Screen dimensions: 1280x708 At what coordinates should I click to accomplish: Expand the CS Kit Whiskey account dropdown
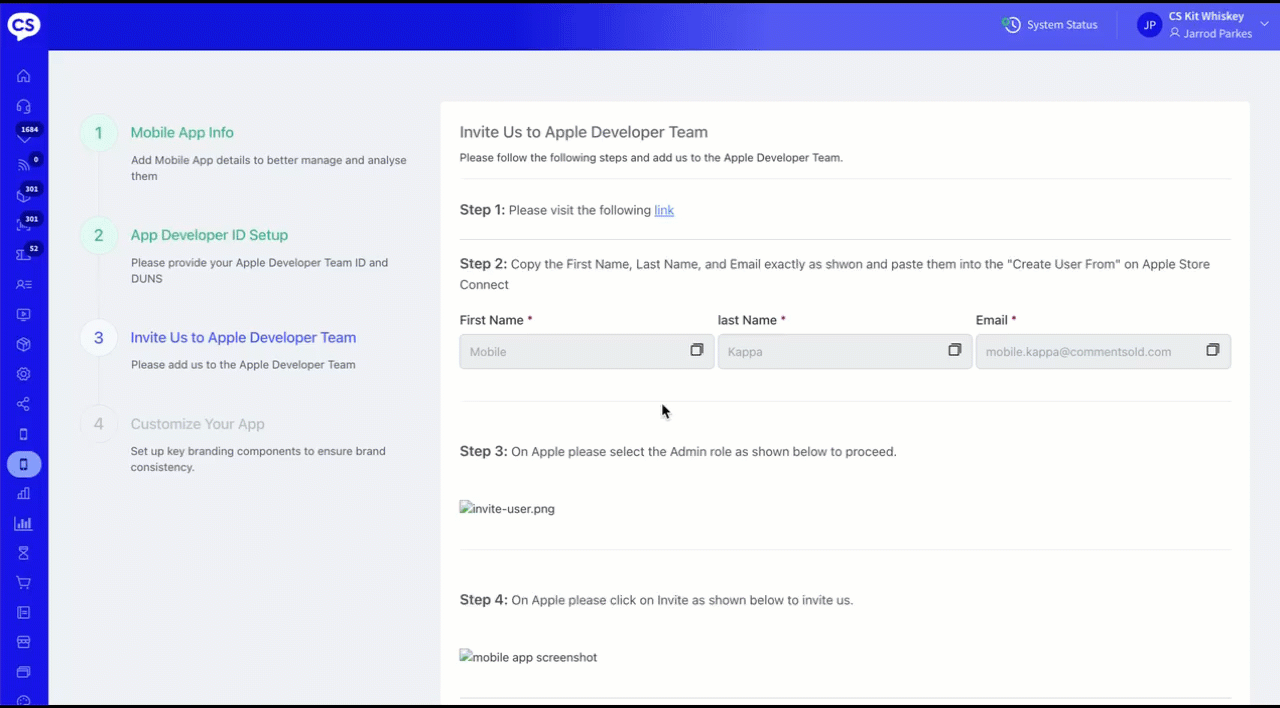pos(1264,24)
